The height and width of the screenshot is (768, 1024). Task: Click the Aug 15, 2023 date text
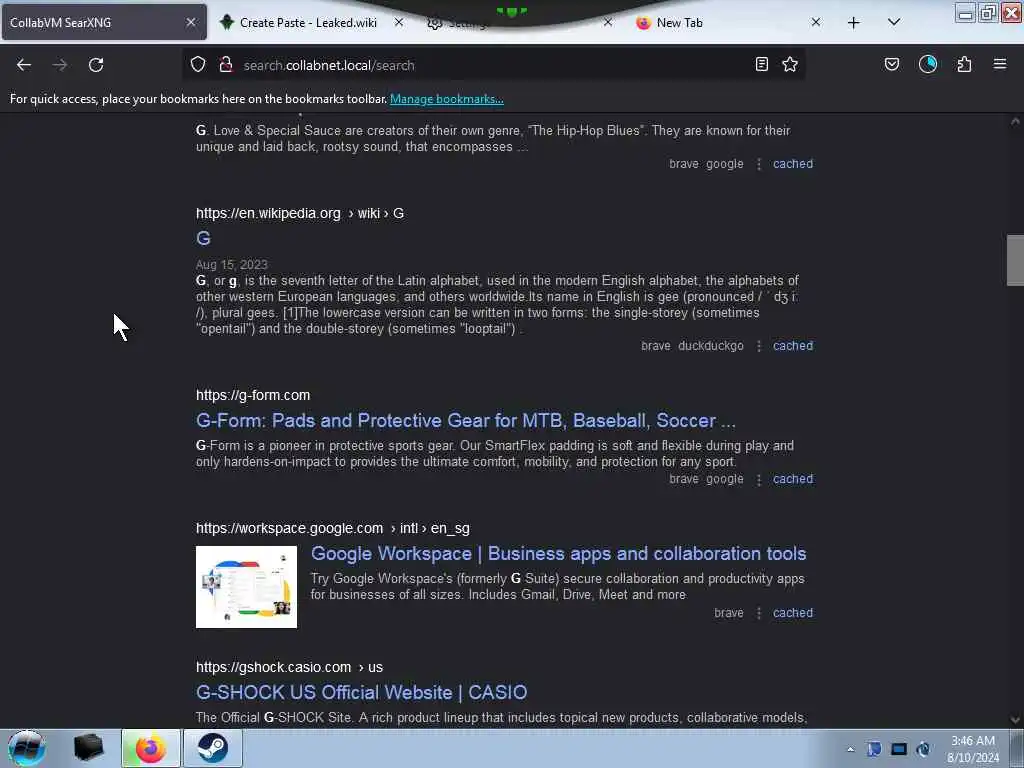coord(232,264)
